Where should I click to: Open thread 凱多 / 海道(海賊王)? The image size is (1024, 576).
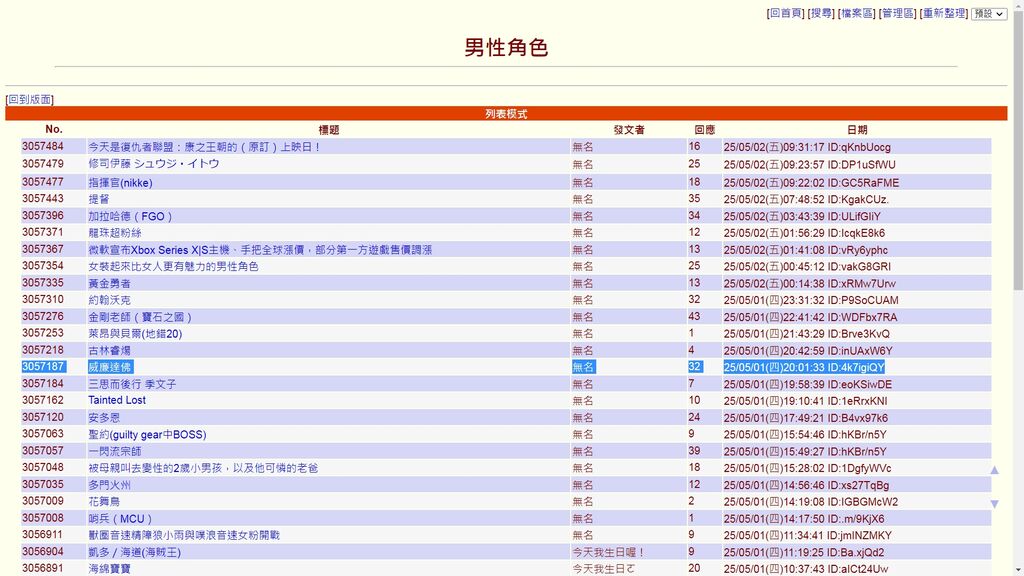point(135,552)
